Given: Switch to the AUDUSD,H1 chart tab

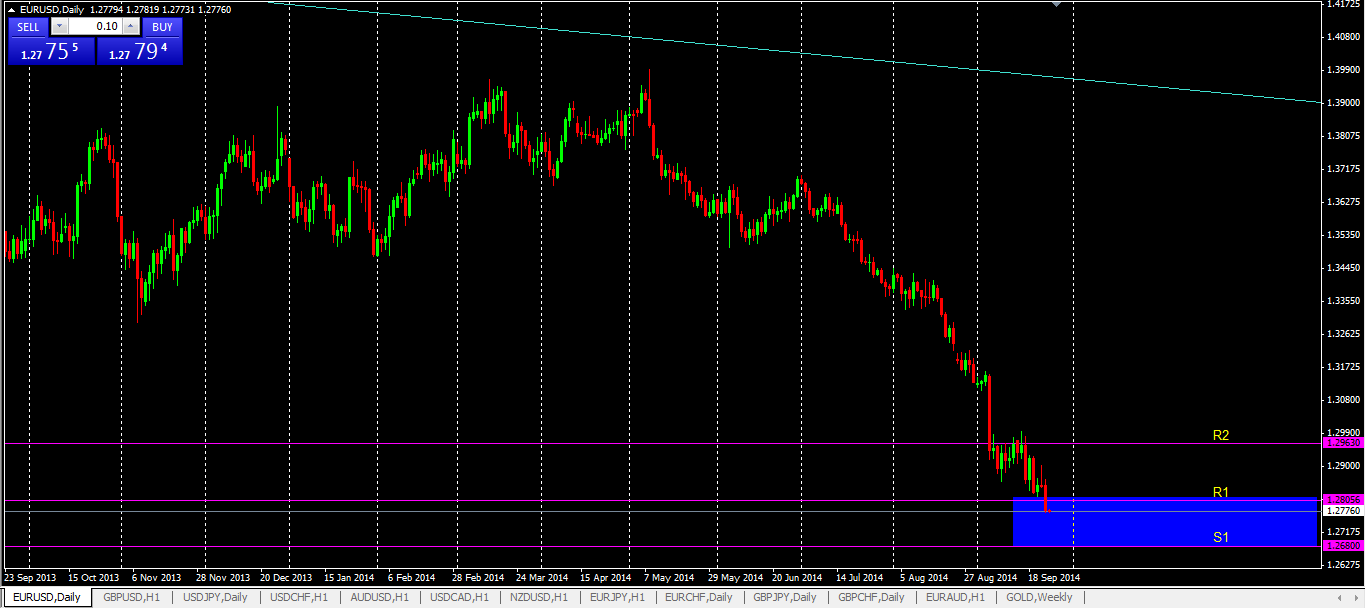Looking at the screenshot, I should click(x=380, y=597).
